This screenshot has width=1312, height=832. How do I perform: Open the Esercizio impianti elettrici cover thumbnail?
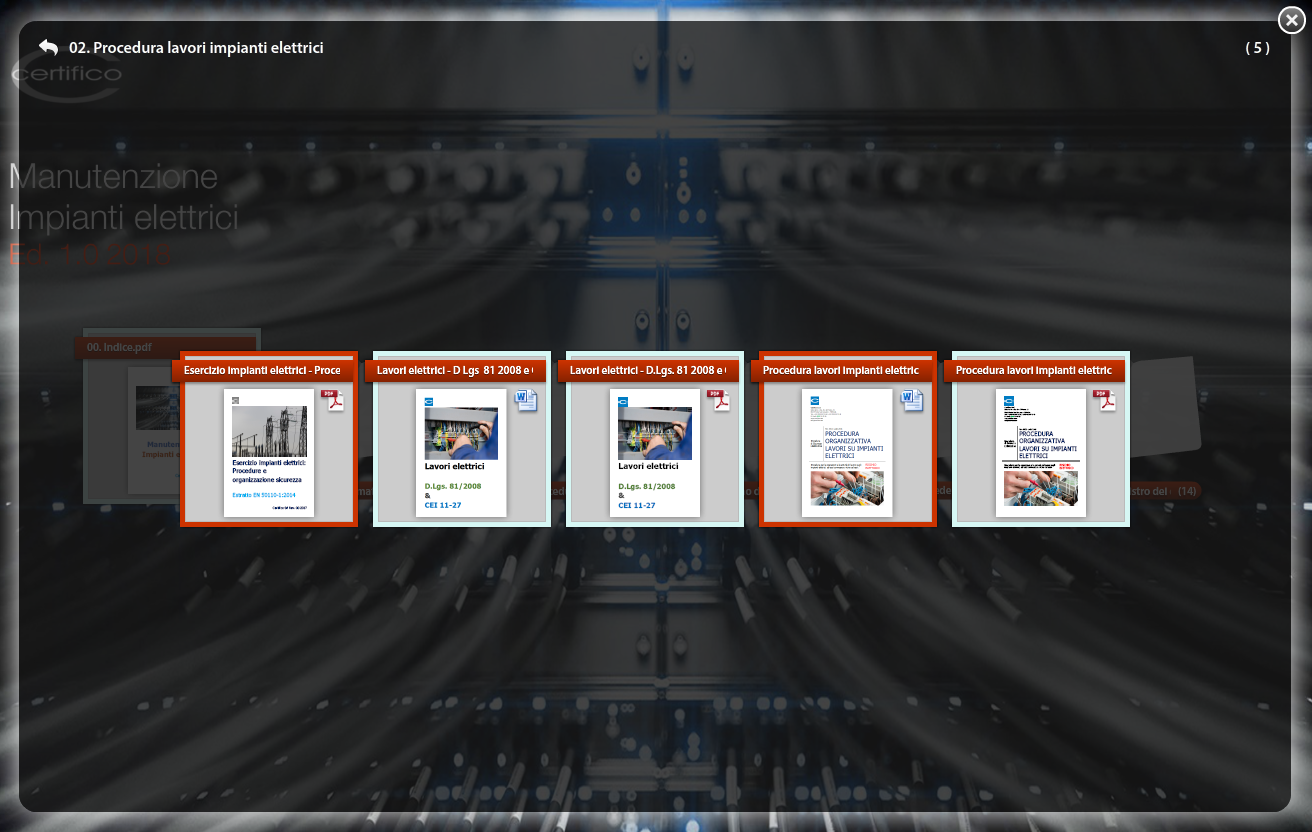[x=269, y=453]
